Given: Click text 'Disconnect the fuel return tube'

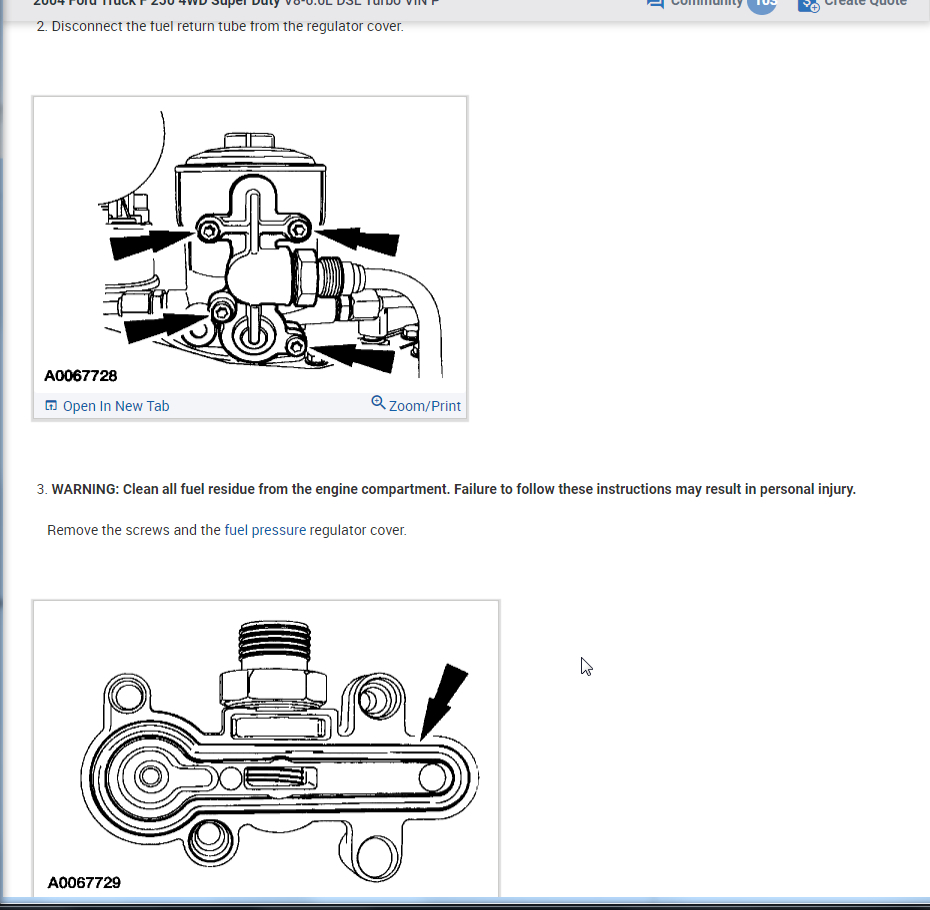Looking at the screenshot, I should point(145,26).
